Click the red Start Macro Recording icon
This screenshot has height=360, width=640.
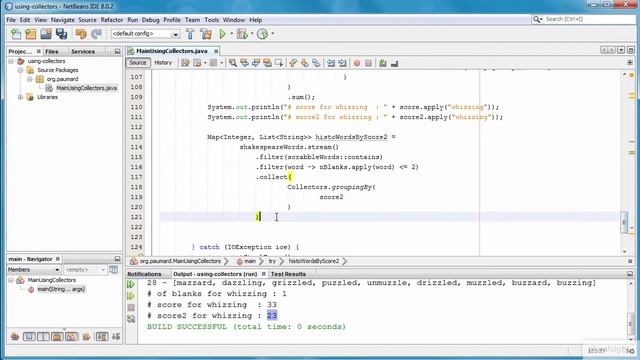pyautogui.click(x=357, y=63)
